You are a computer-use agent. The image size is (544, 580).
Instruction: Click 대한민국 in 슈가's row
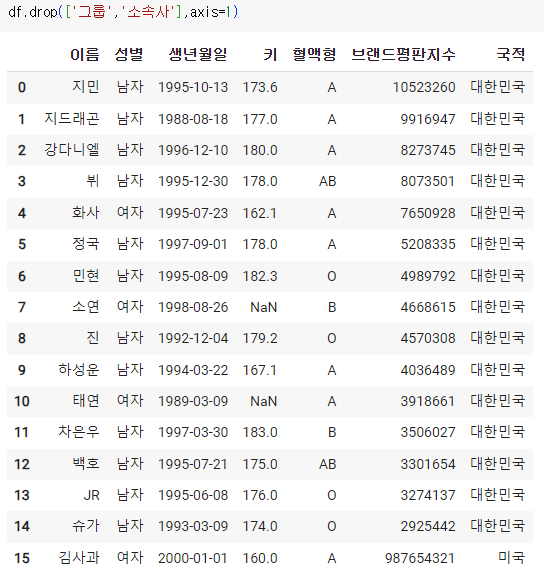click(497, 526)
